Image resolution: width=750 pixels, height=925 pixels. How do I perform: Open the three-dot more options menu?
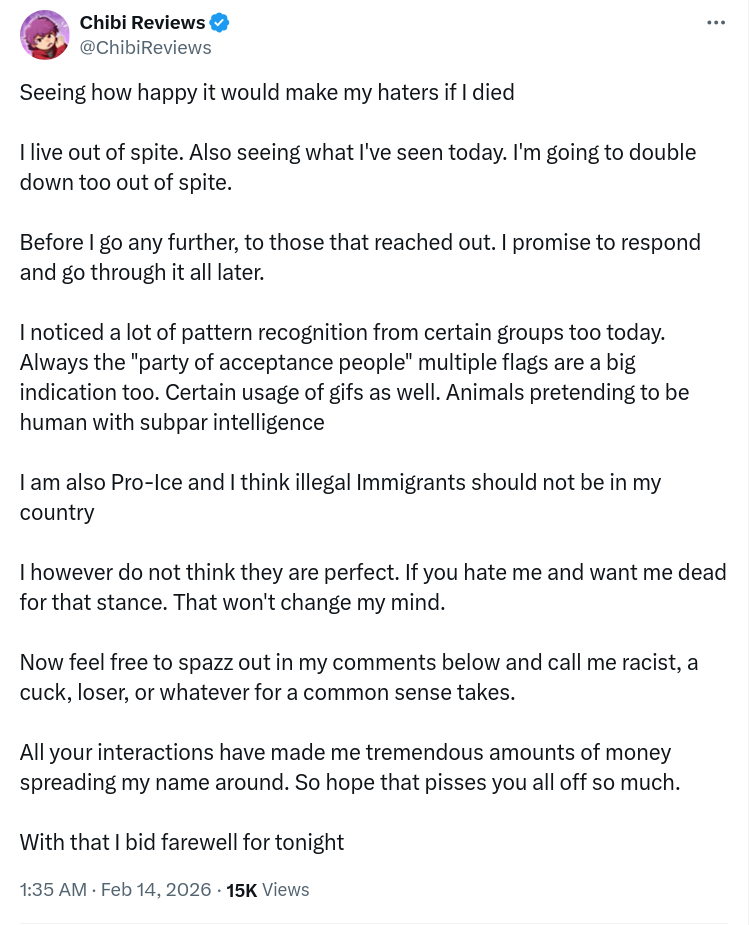715,22
